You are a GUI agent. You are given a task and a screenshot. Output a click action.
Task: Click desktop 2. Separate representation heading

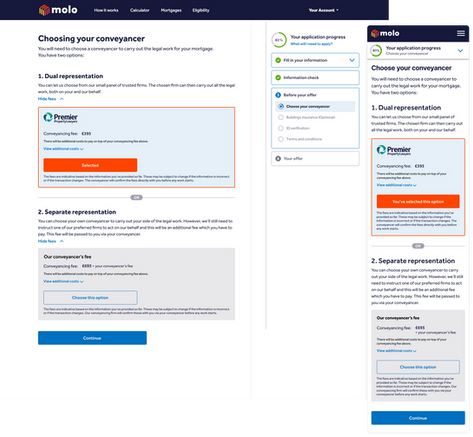pos(77,212)
